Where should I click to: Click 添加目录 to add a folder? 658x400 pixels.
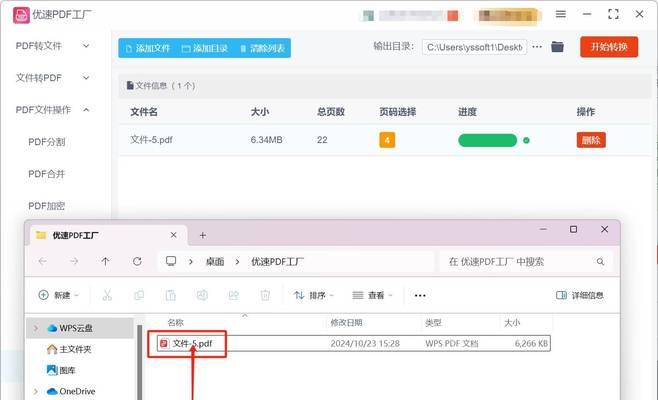[205, 48]
